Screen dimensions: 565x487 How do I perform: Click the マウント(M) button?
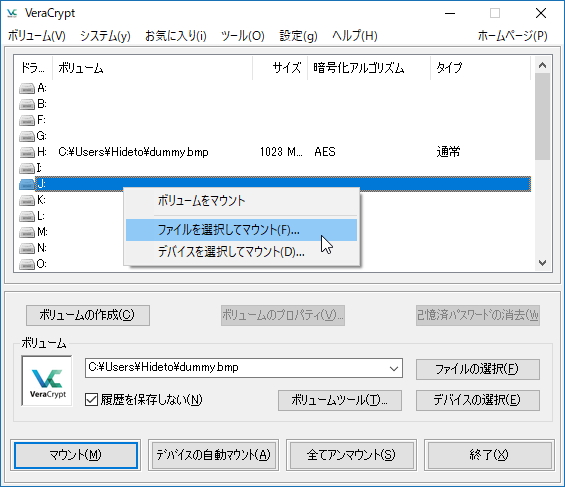point(76,456)
